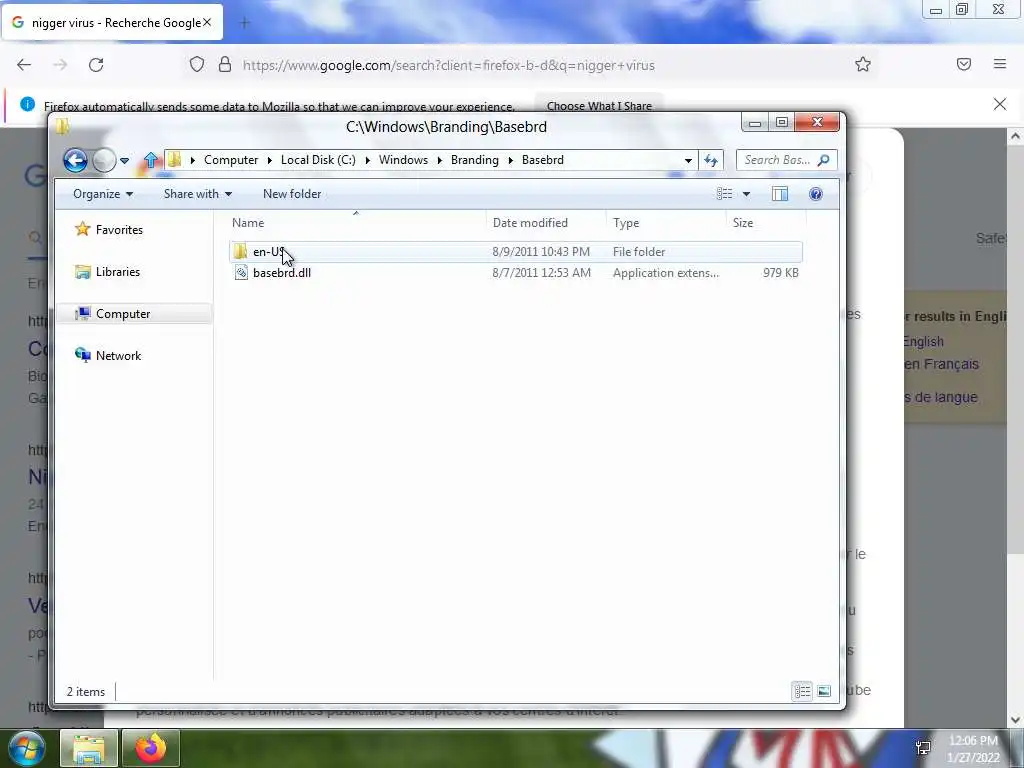1024x768 pixels.
Task: Click the 8/9/2011 10:43 PM date cell
Action: [541, 251]
